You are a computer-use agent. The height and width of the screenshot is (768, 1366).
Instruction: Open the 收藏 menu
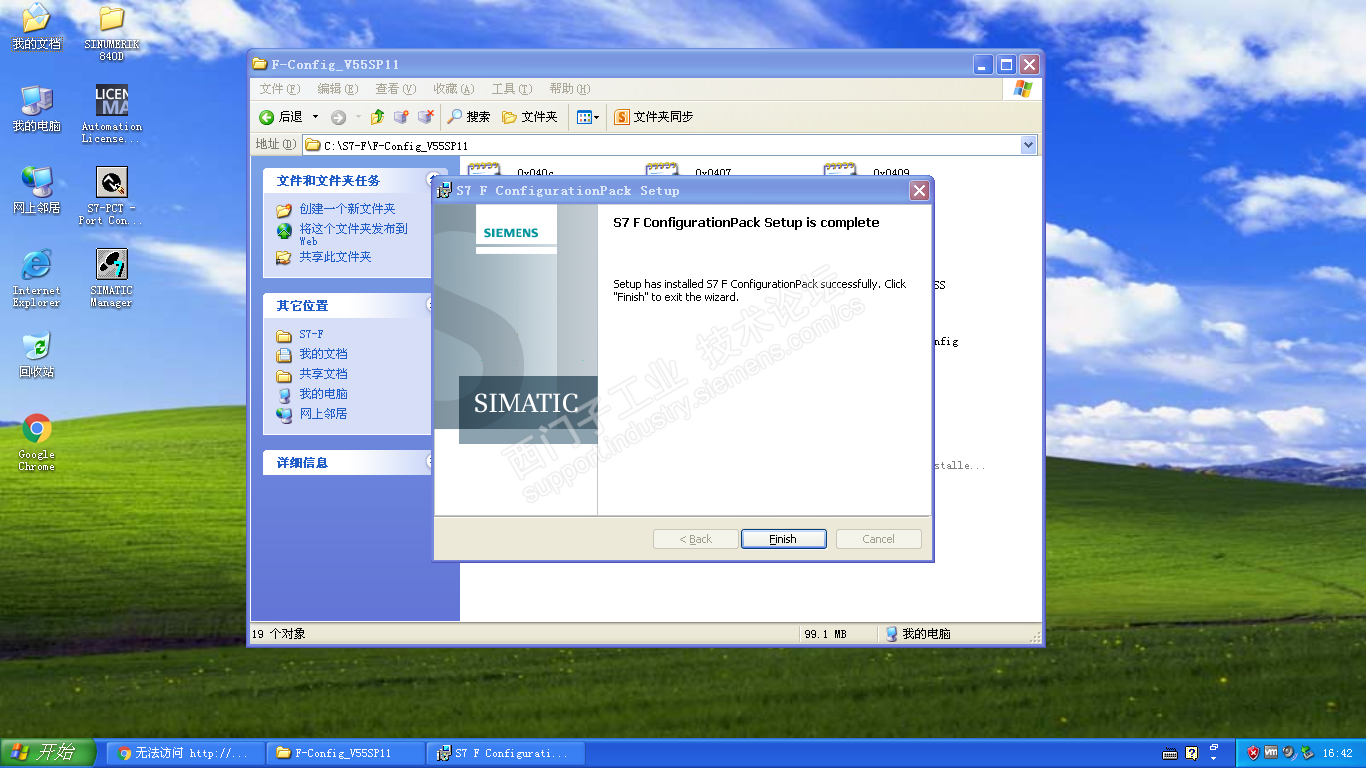pos(453,89)
